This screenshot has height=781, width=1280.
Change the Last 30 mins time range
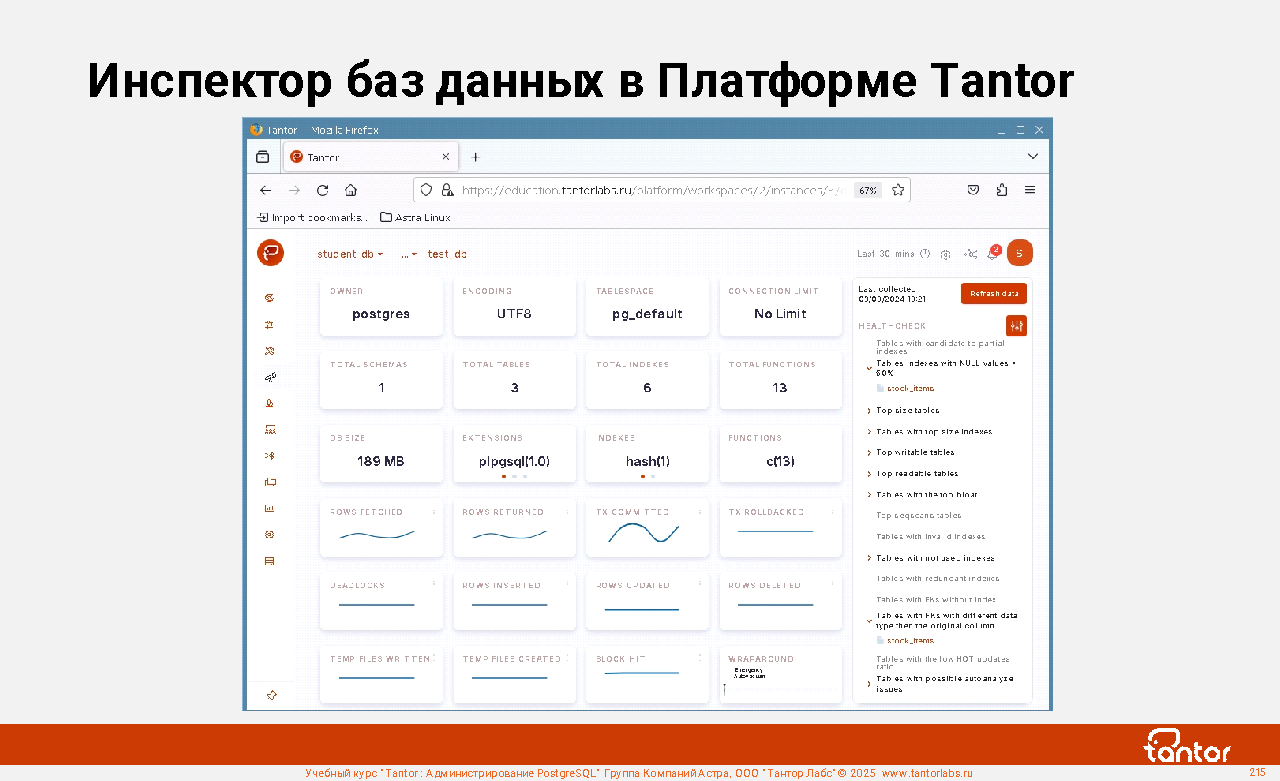[894, 254]
